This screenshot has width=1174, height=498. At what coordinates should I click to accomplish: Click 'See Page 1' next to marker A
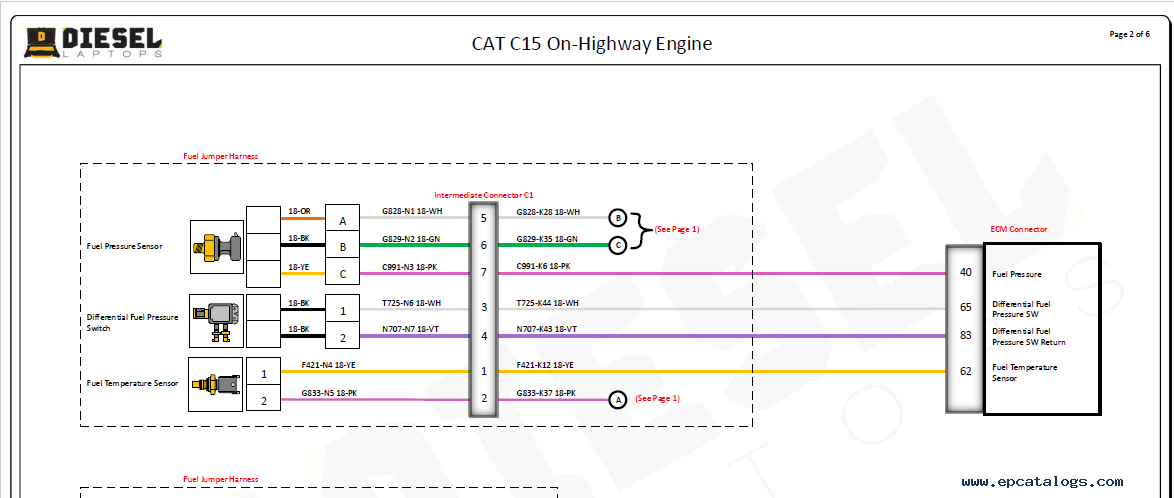[657, 398]
